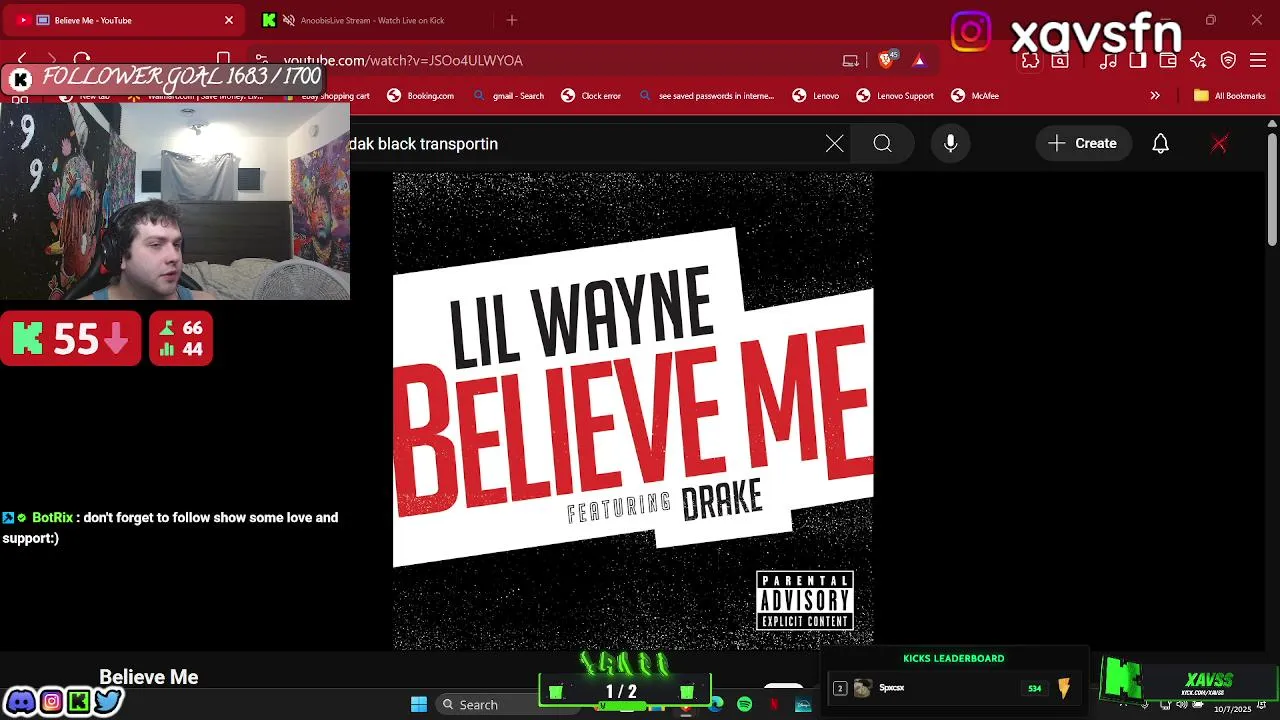1280x720 pixels.
Task: Open Spotify from the taskbar
Action: (745, 705)
